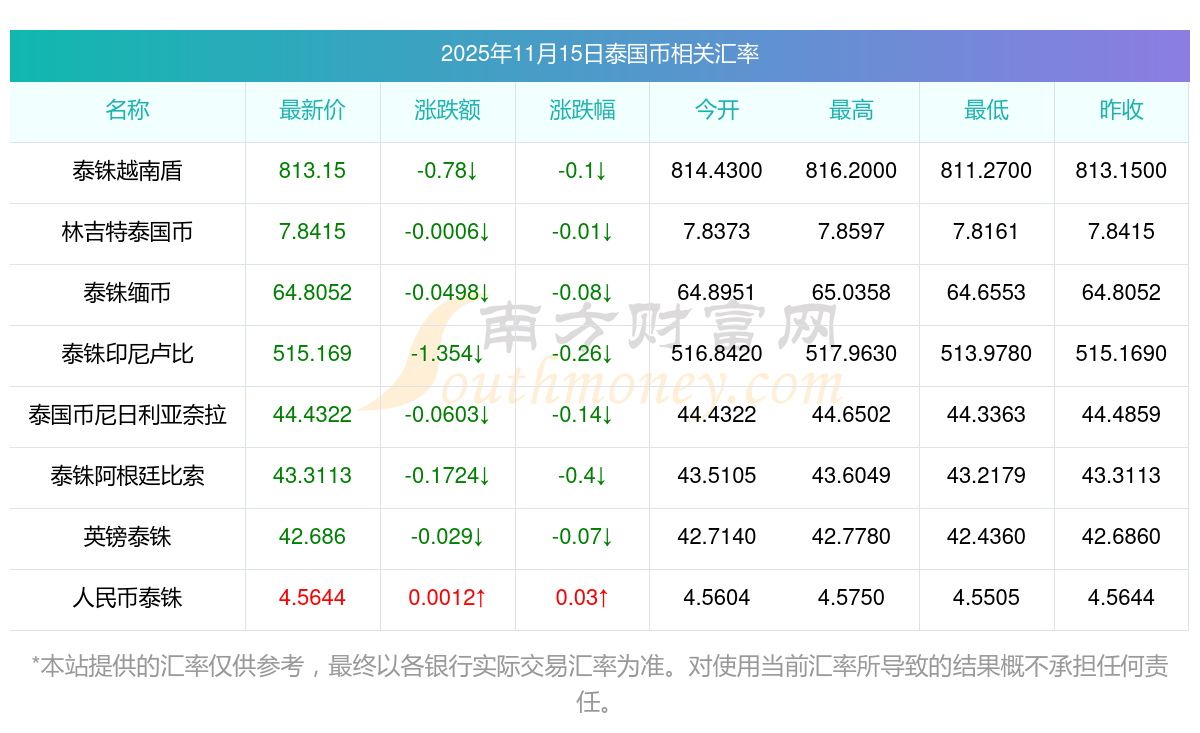Select high value 816.2000
This screenshot has width=1200, height=733.
click(851, 171)
